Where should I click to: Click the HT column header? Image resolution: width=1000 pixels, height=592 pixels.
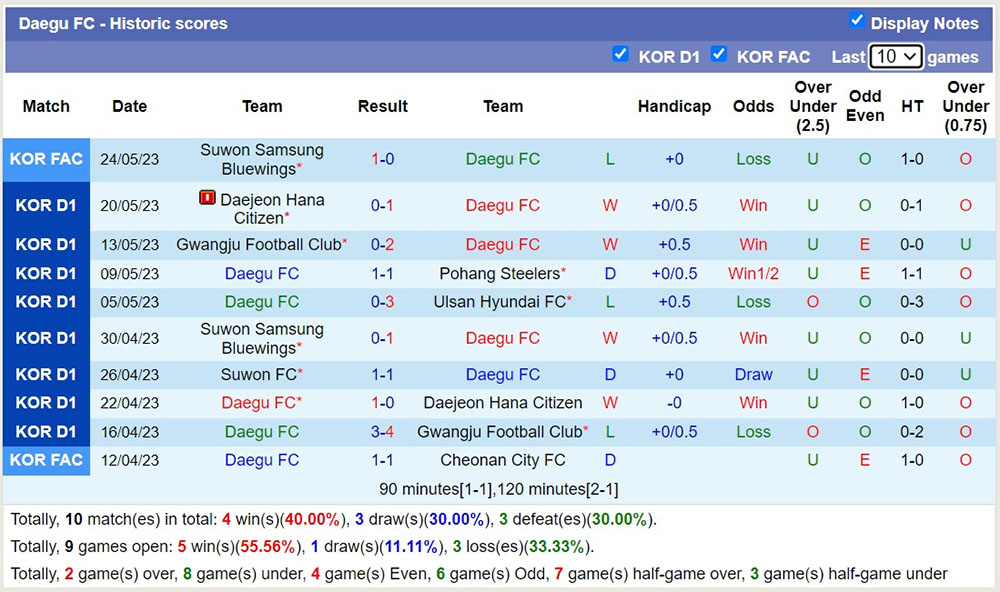click(x=912, y=106)
